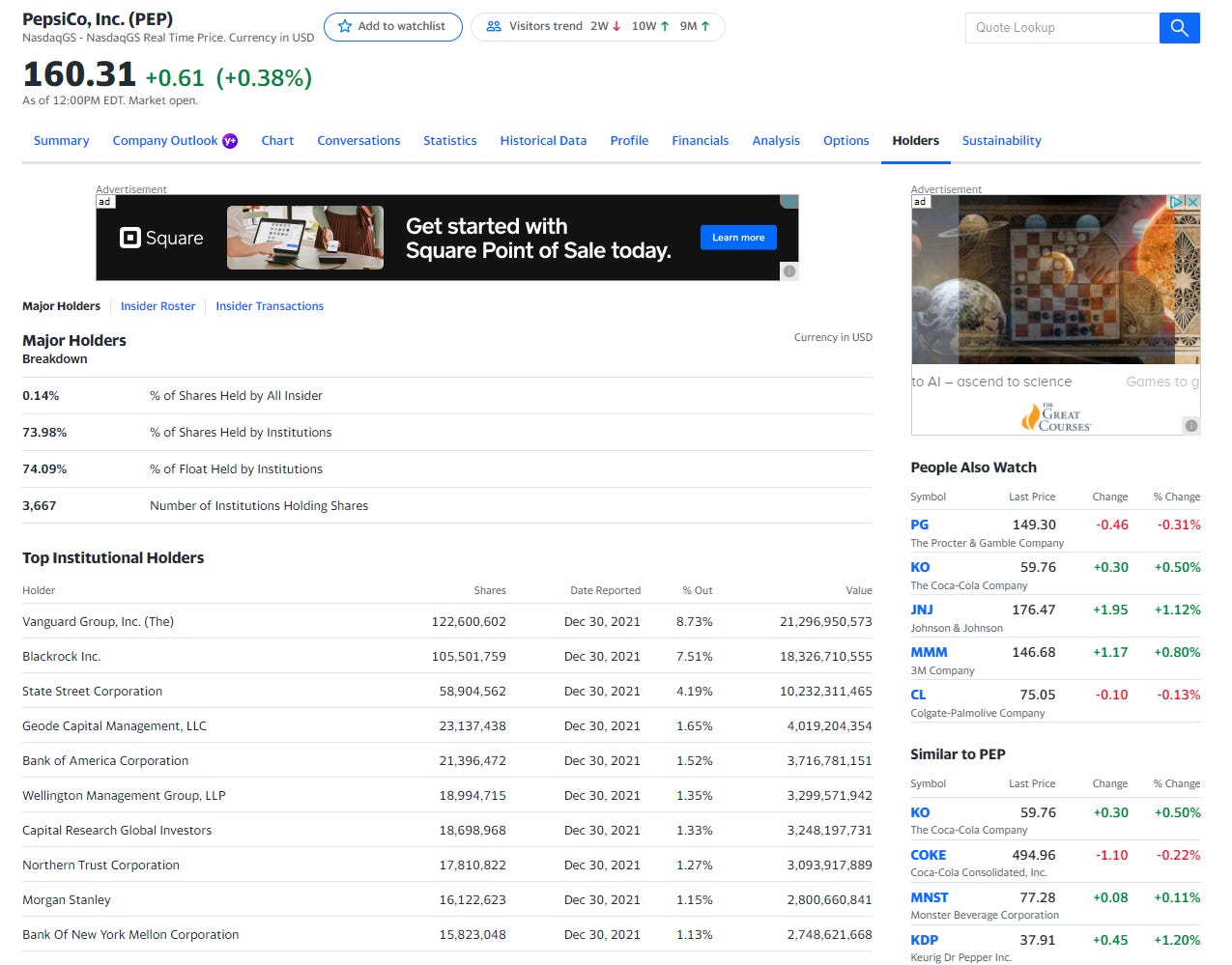The height and width of the screenshot is (965, 1232).
Task: Open the Financials tab
Action: (701, 141)
